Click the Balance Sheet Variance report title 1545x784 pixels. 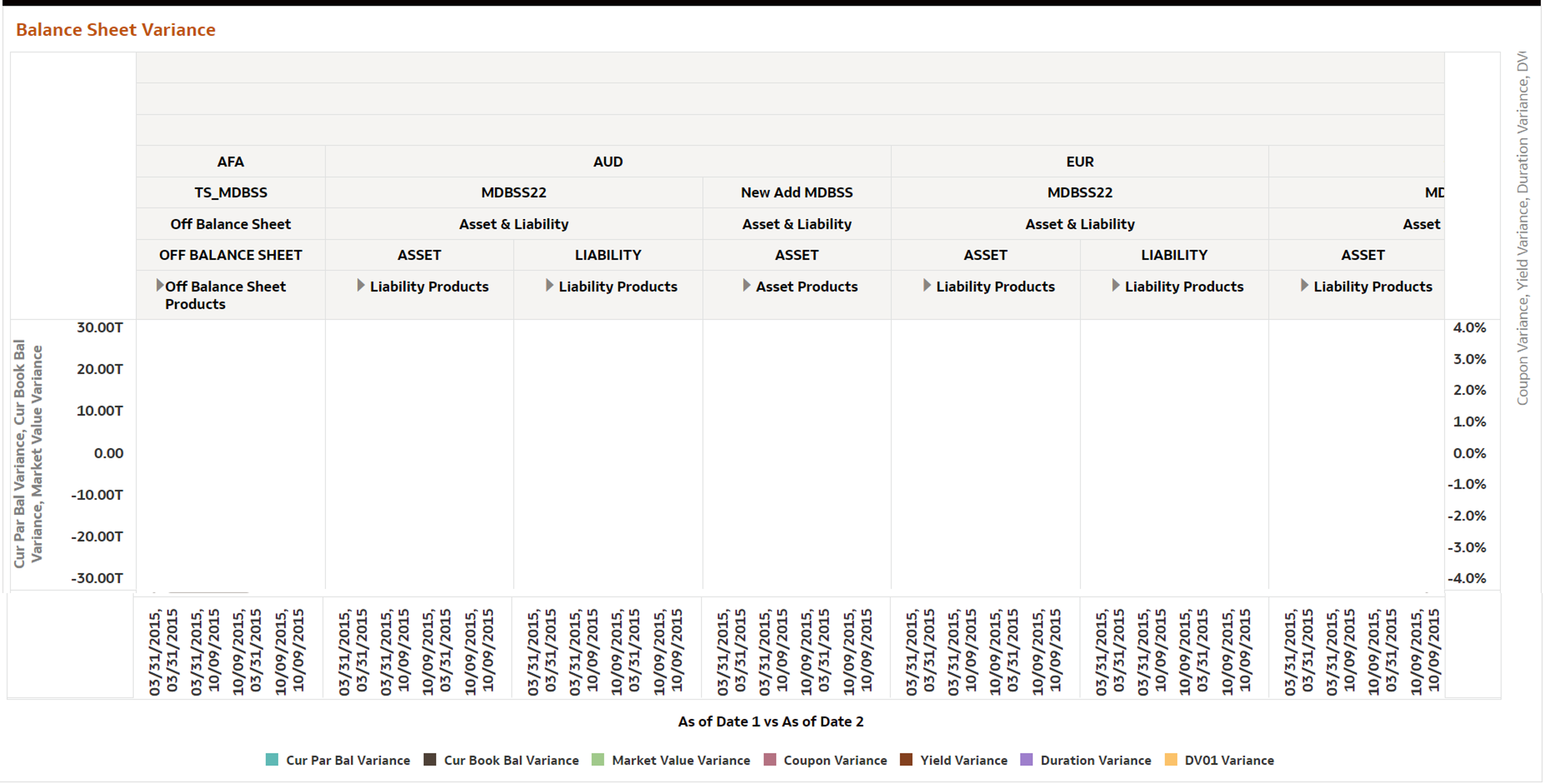116,29
